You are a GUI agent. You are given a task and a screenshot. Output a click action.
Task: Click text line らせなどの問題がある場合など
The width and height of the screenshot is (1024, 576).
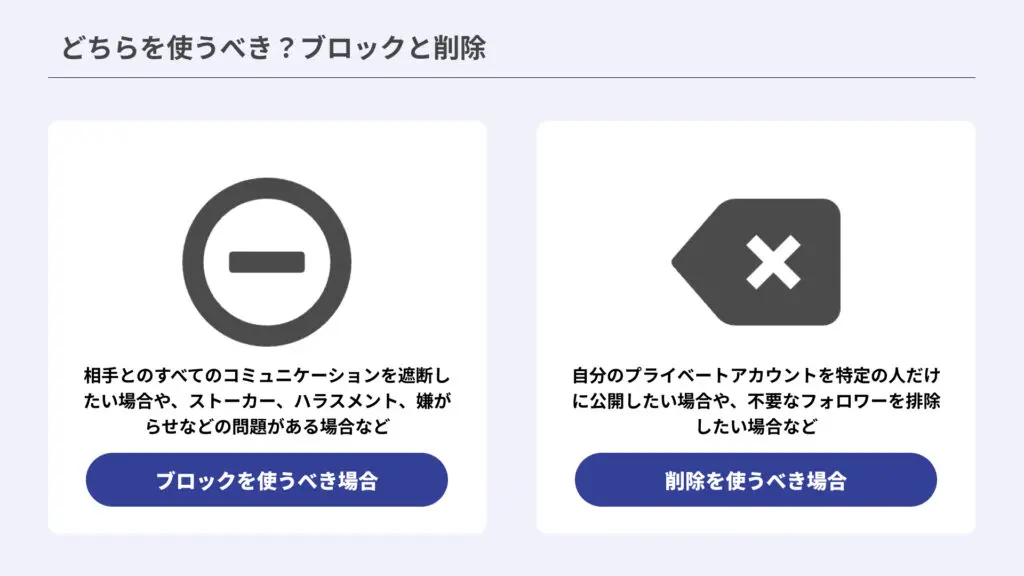tap(266, 426)
